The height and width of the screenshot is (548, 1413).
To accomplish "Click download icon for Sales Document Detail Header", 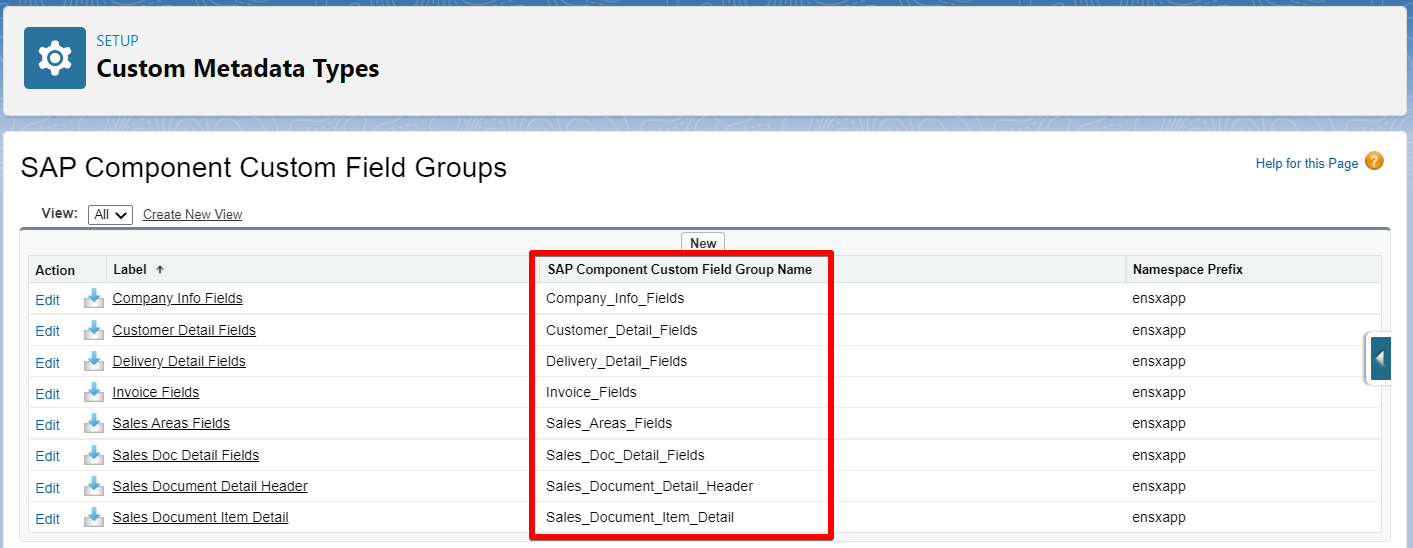I will click(x=94, y=486).
